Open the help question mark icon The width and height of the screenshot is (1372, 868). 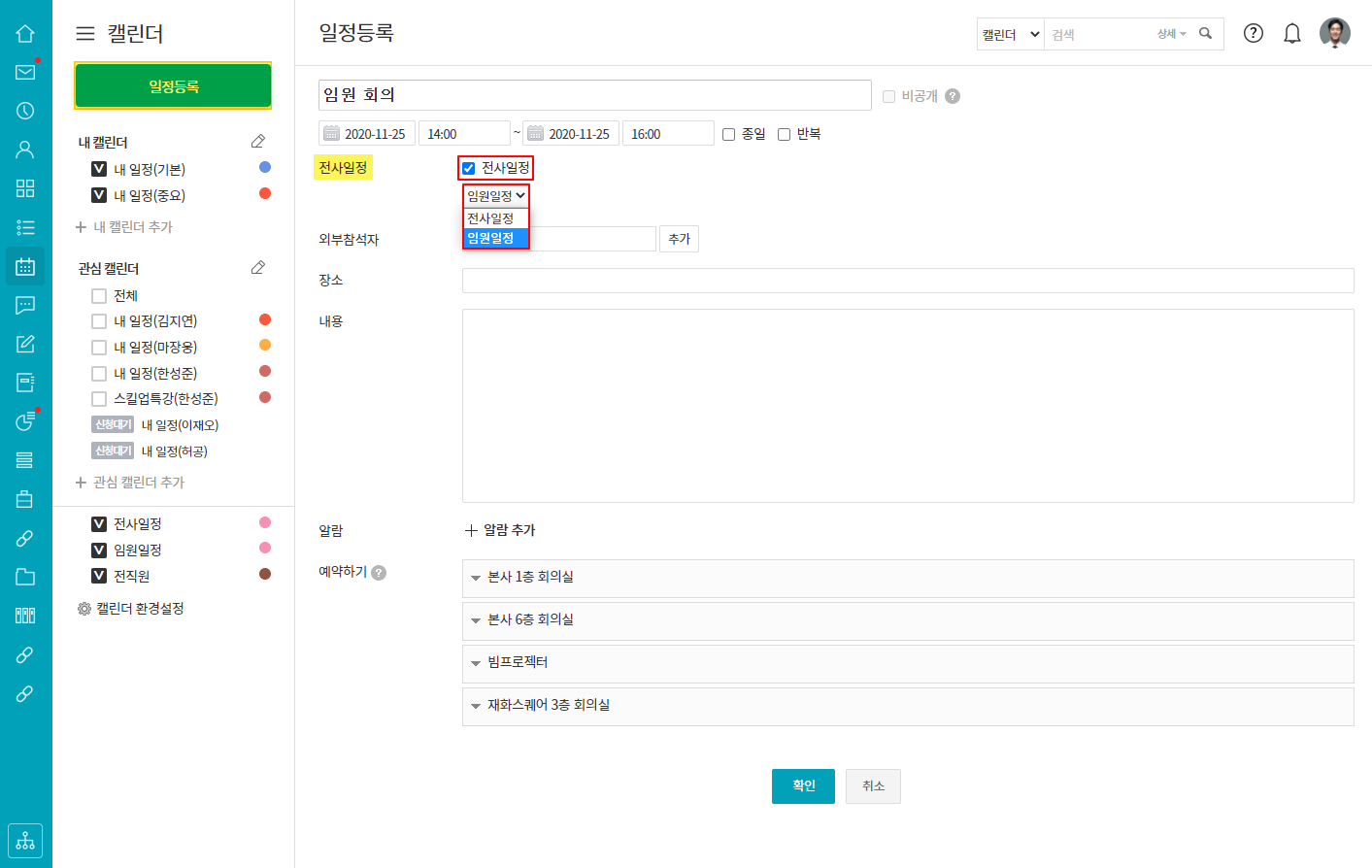pyautogui.click(x=1254, y=34)
